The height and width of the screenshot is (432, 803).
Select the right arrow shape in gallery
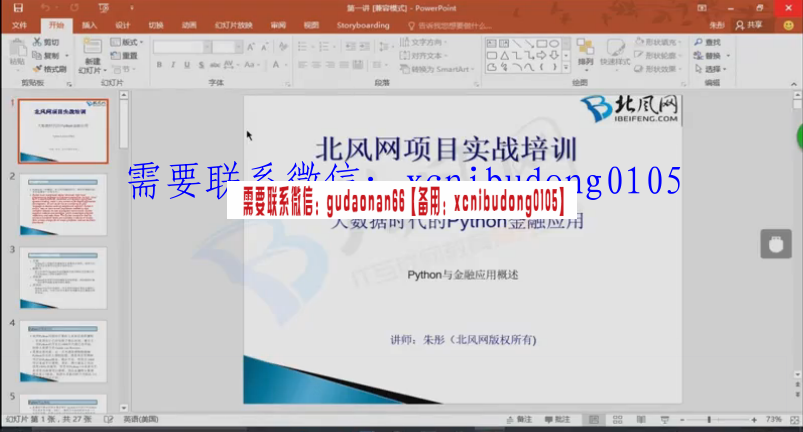point(542,55)
